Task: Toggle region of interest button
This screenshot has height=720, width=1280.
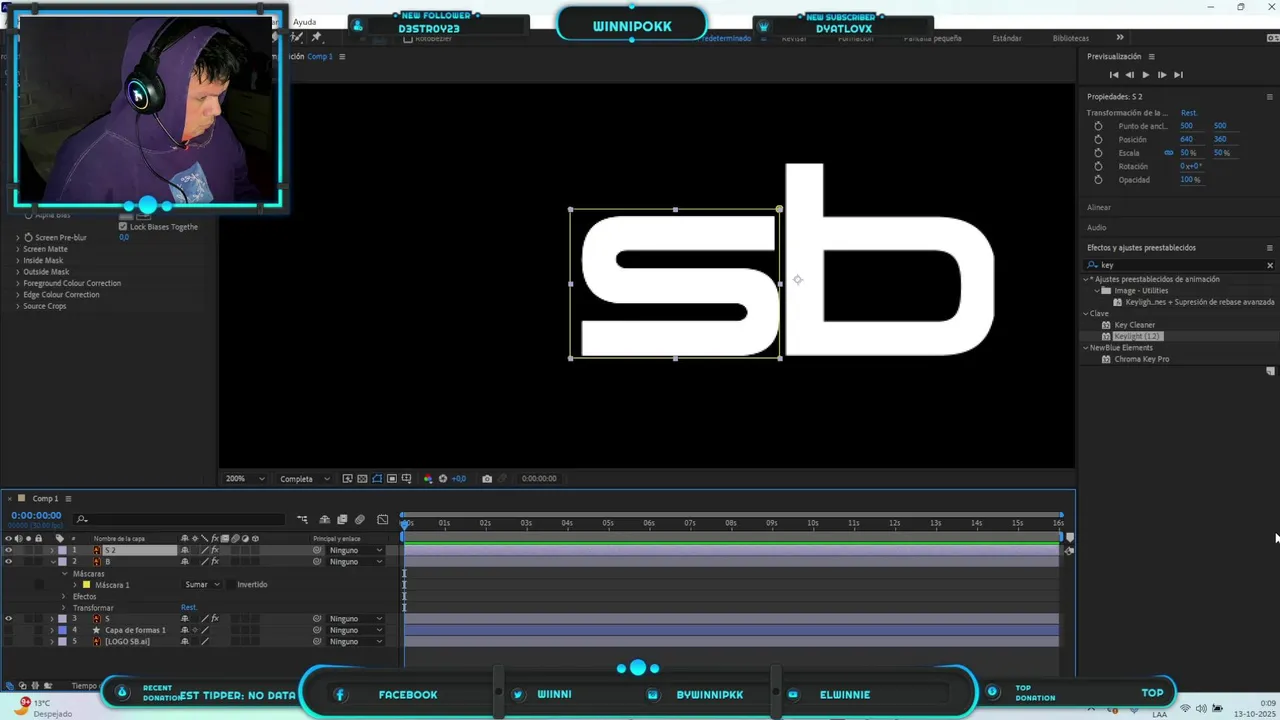Action: point(392,479)
